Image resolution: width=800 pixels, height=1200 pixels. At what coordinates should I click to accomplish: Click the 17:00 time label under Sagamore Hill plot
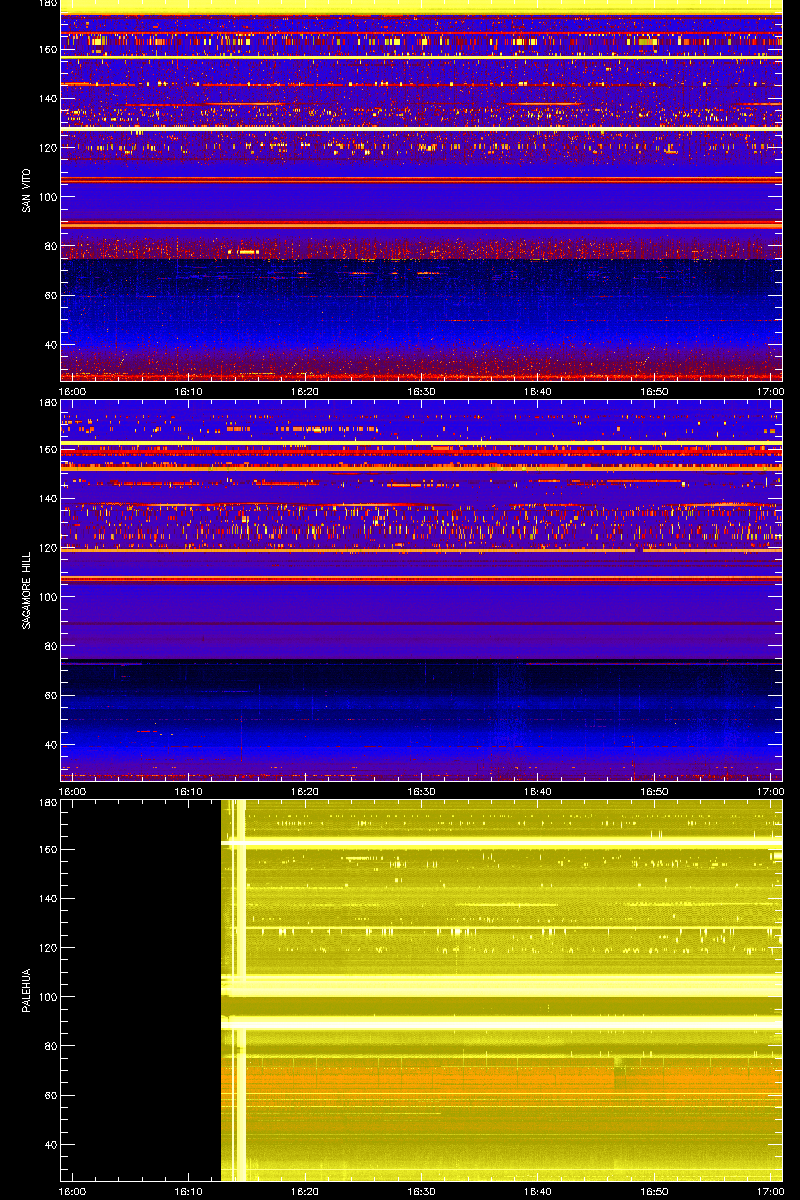point(771,791)
